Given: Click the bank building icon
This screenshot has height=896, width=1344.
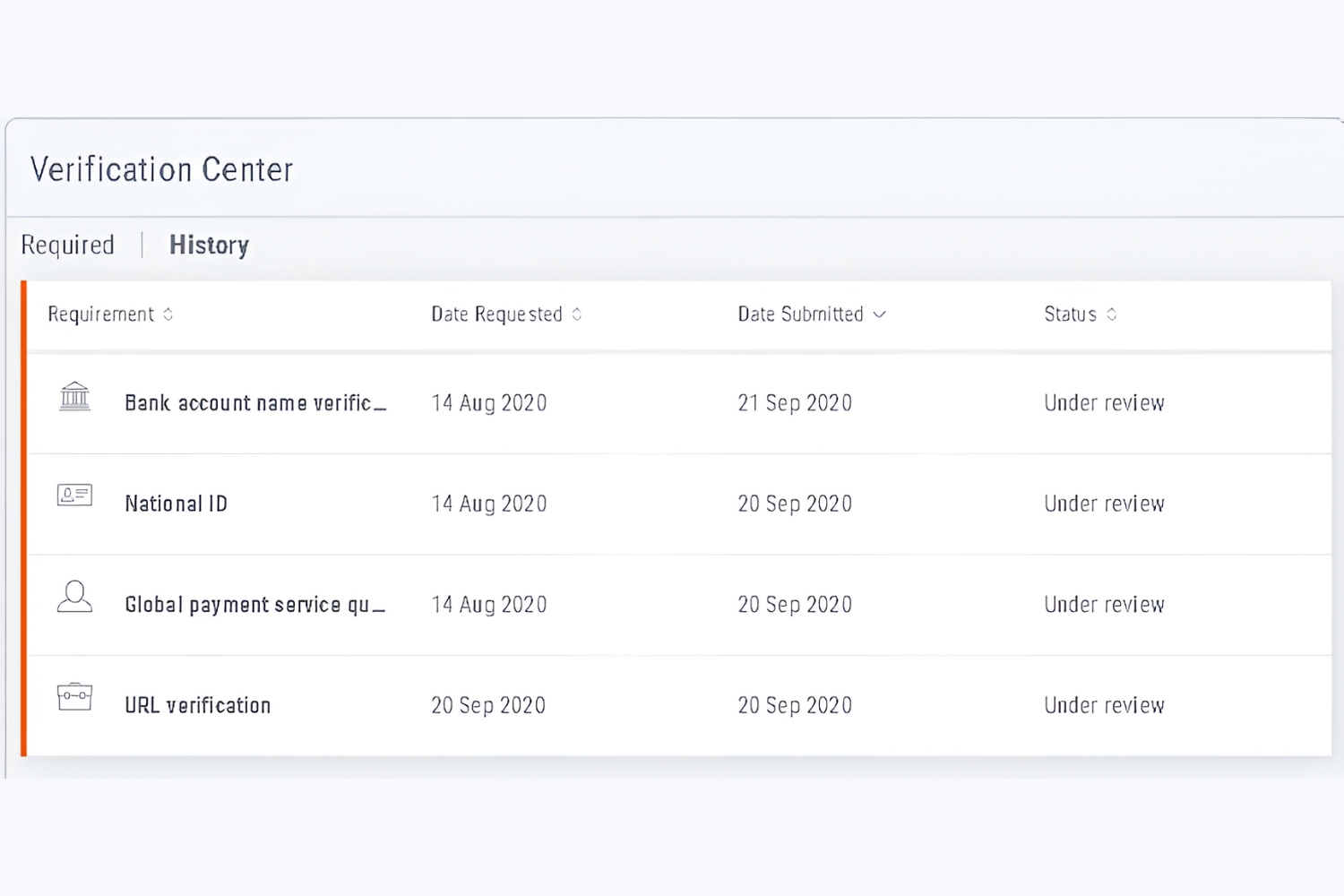Looking at the screenshot, I should pos(74,396).
